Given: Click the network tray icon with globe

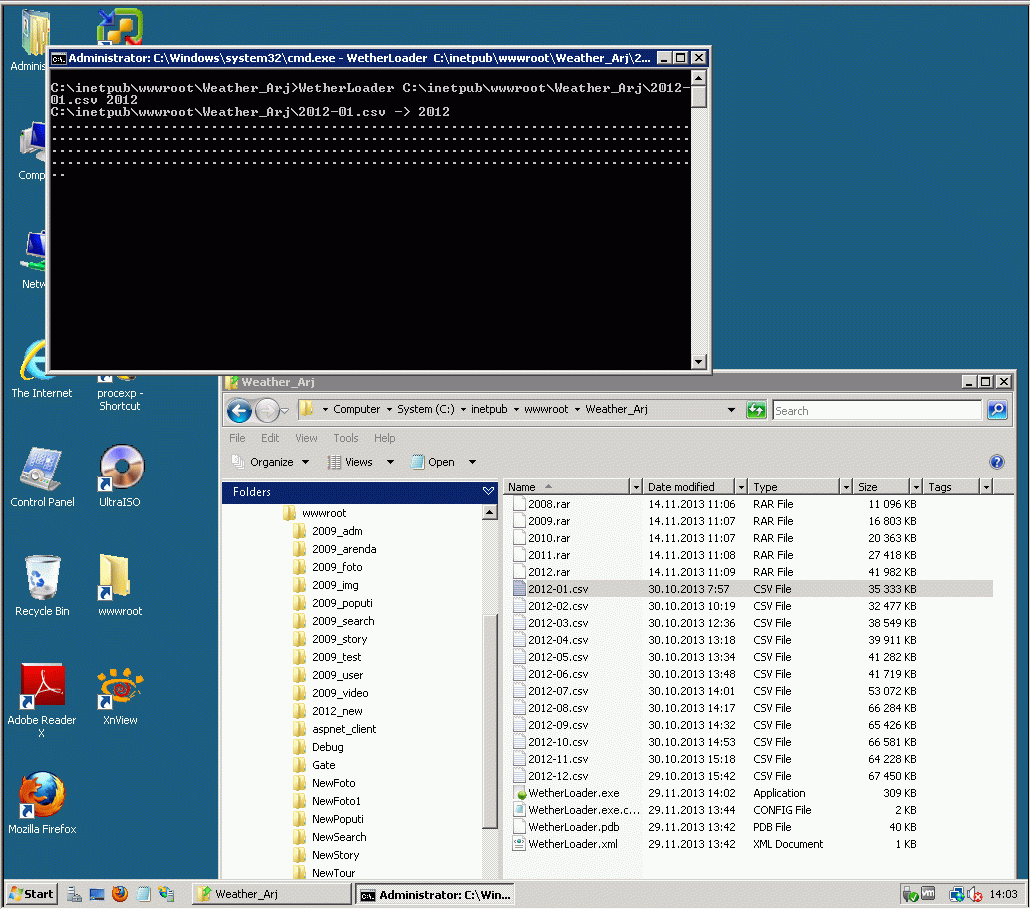Looking at the screenshot, I should 956,895.
